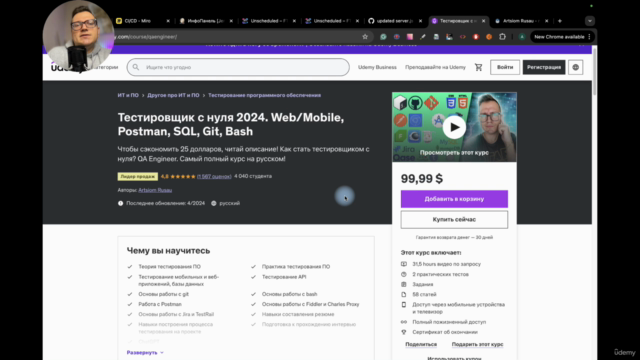Open Тестирование программного обеспечения breadcrumb

coord(264,95)
